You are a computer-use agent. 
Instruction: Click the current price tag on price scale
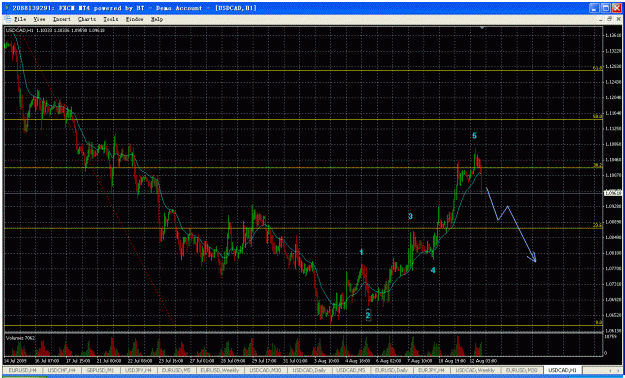coord(613,193)
